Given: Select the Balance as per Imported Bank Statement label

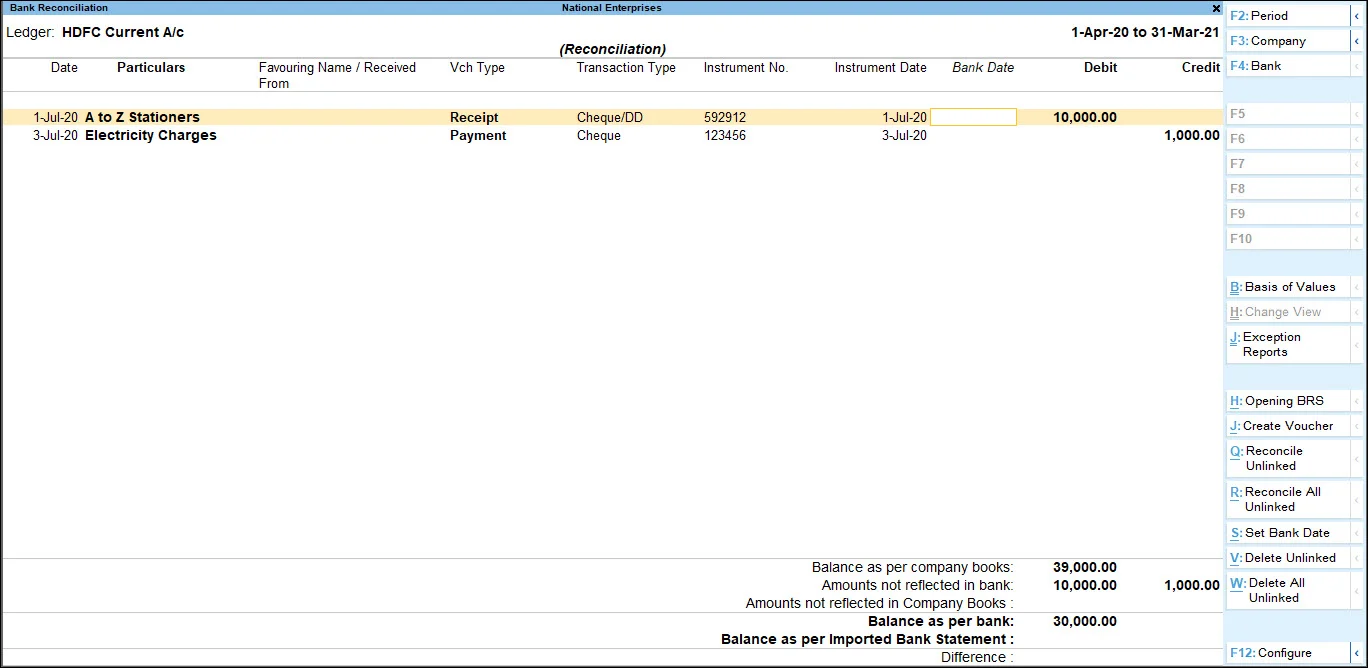Looking at the screenshot, I should [x=867, y=639].
